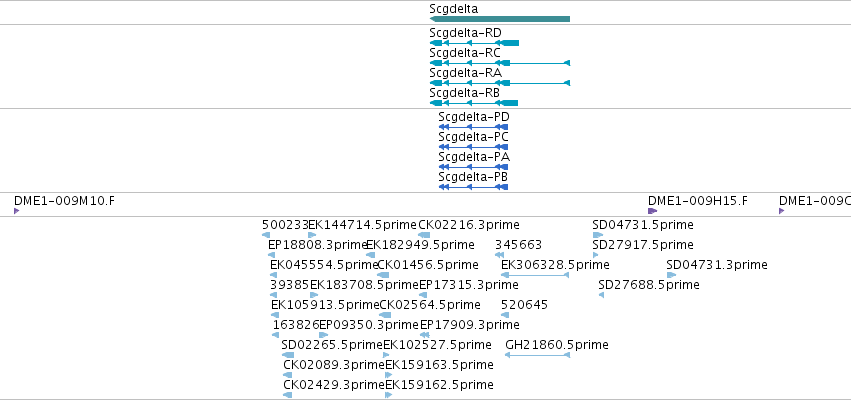The height and width of the screenshot is (400, 851).
Task: Open EST SD02265.5prime
Action: (288, 355)
